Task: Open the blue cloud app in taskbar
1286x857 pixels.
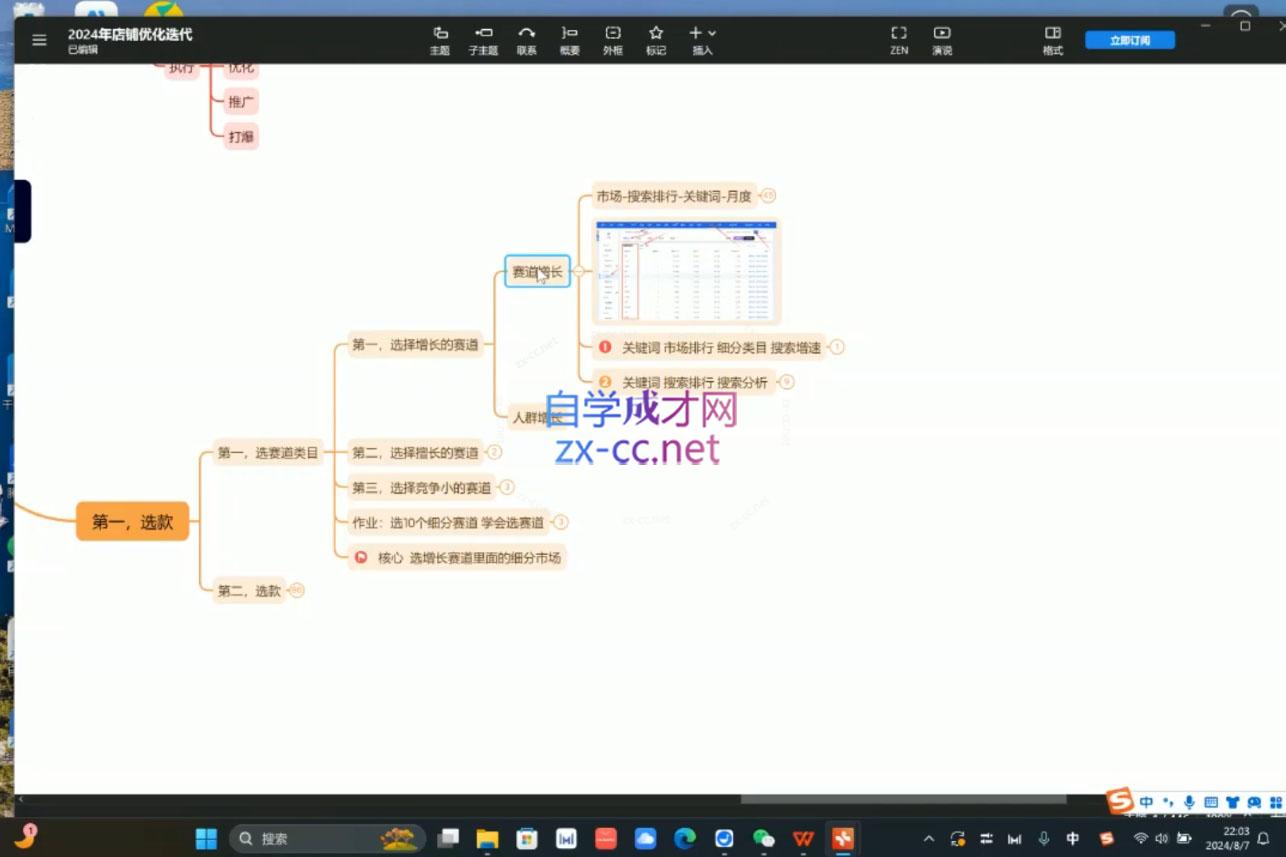Action: point(645,838)
